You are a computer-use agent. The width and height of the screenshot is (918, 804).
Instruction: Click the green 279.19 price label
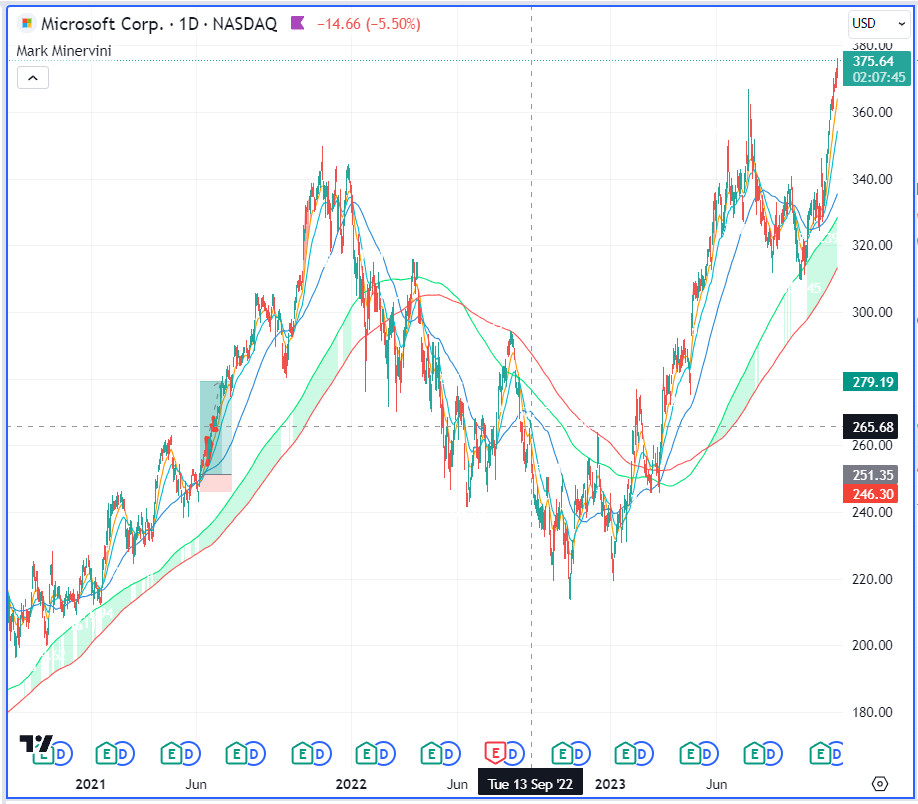pos(865,381)
